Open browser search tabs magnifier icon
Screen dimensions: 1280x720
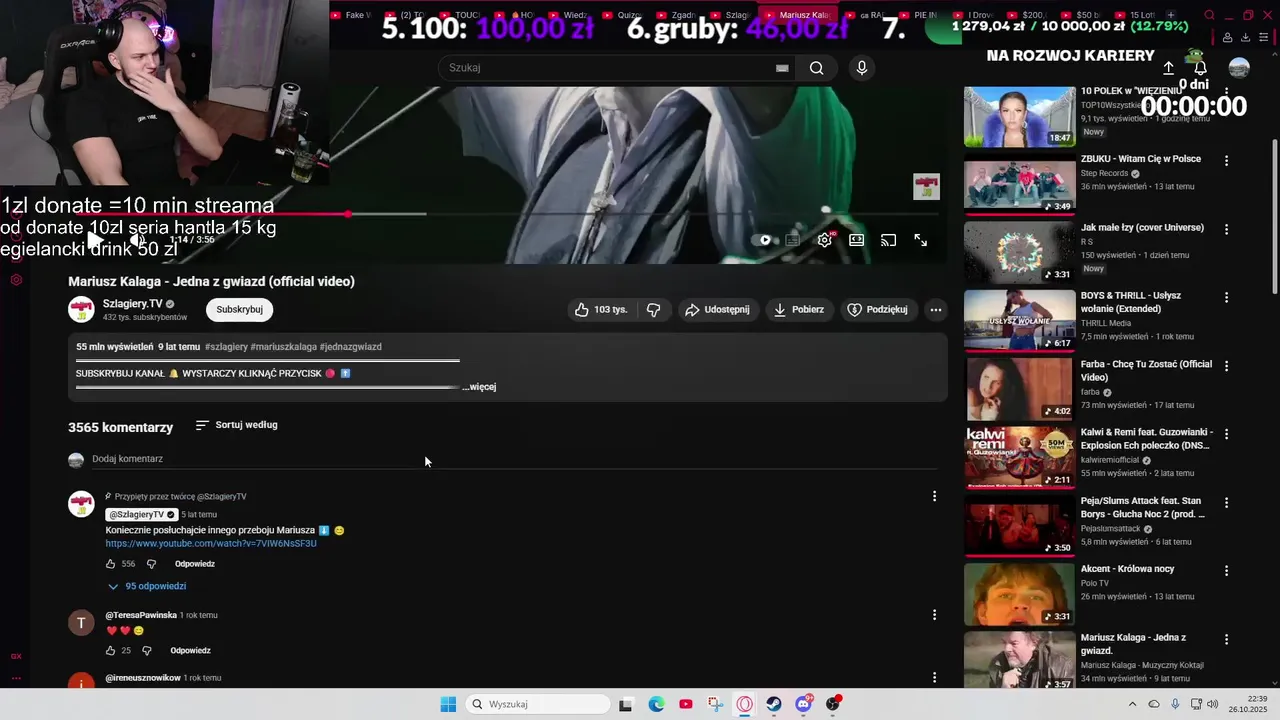(1209, 15)
